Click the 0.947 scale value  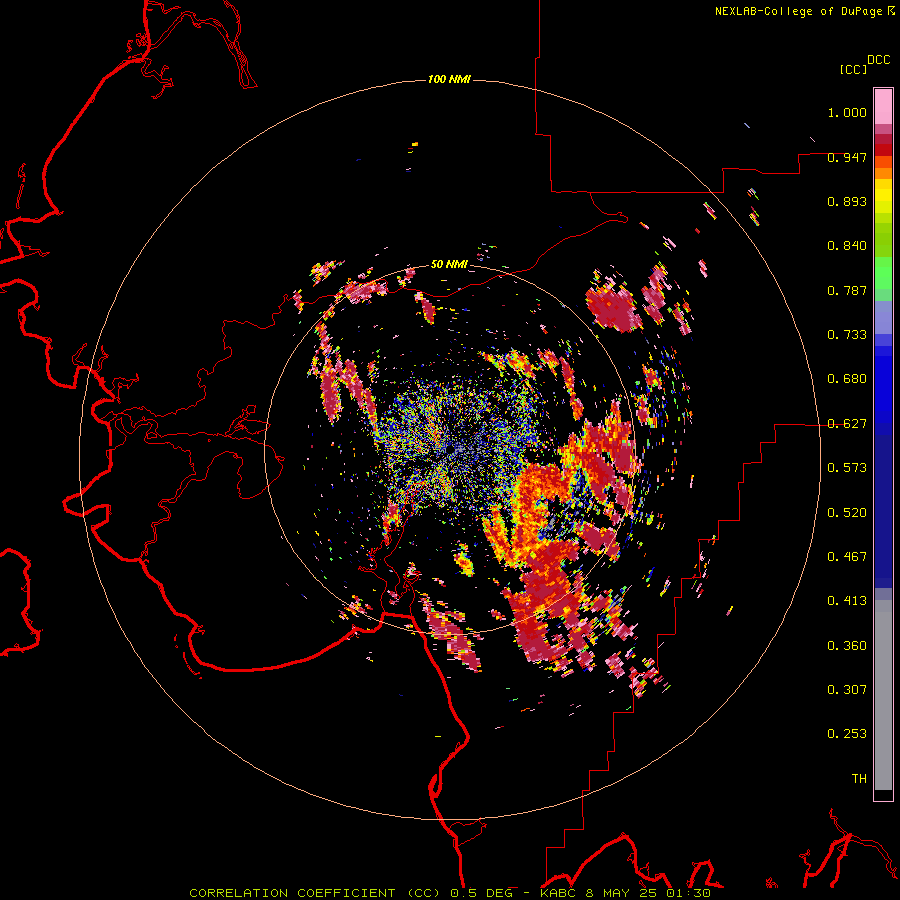coord(847,157)
